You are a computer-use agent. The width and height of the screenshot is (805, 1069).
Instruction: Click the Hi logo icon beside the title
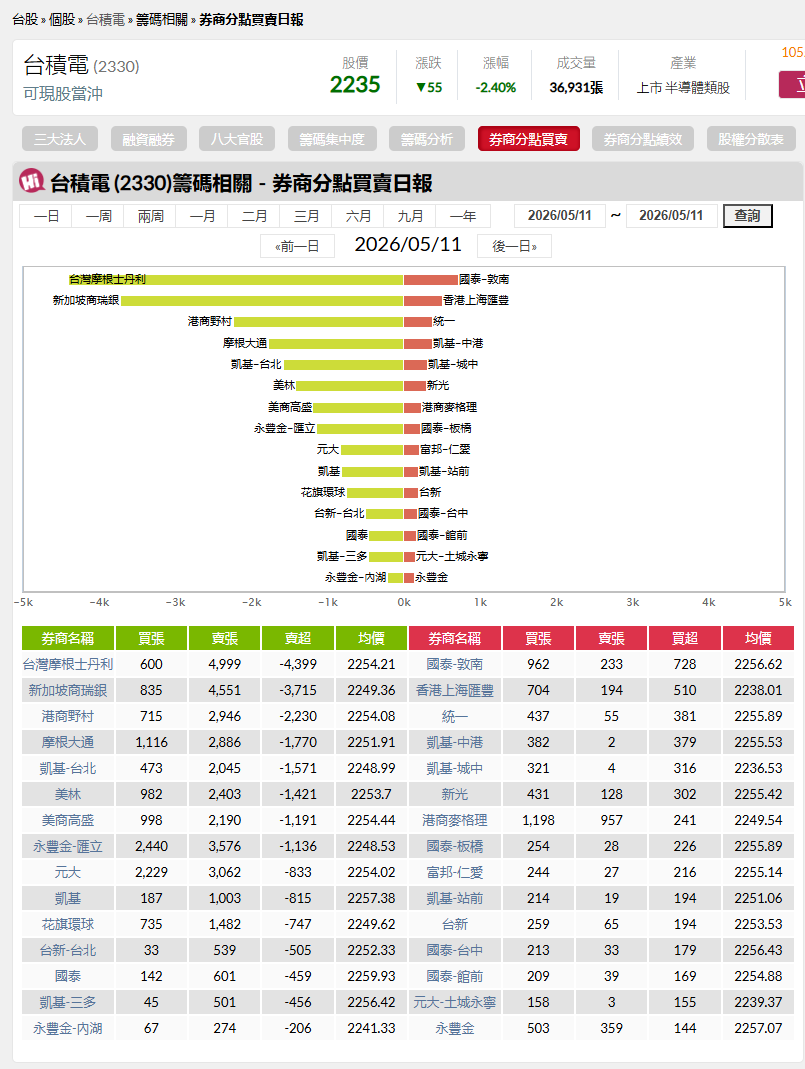(31, 181)
